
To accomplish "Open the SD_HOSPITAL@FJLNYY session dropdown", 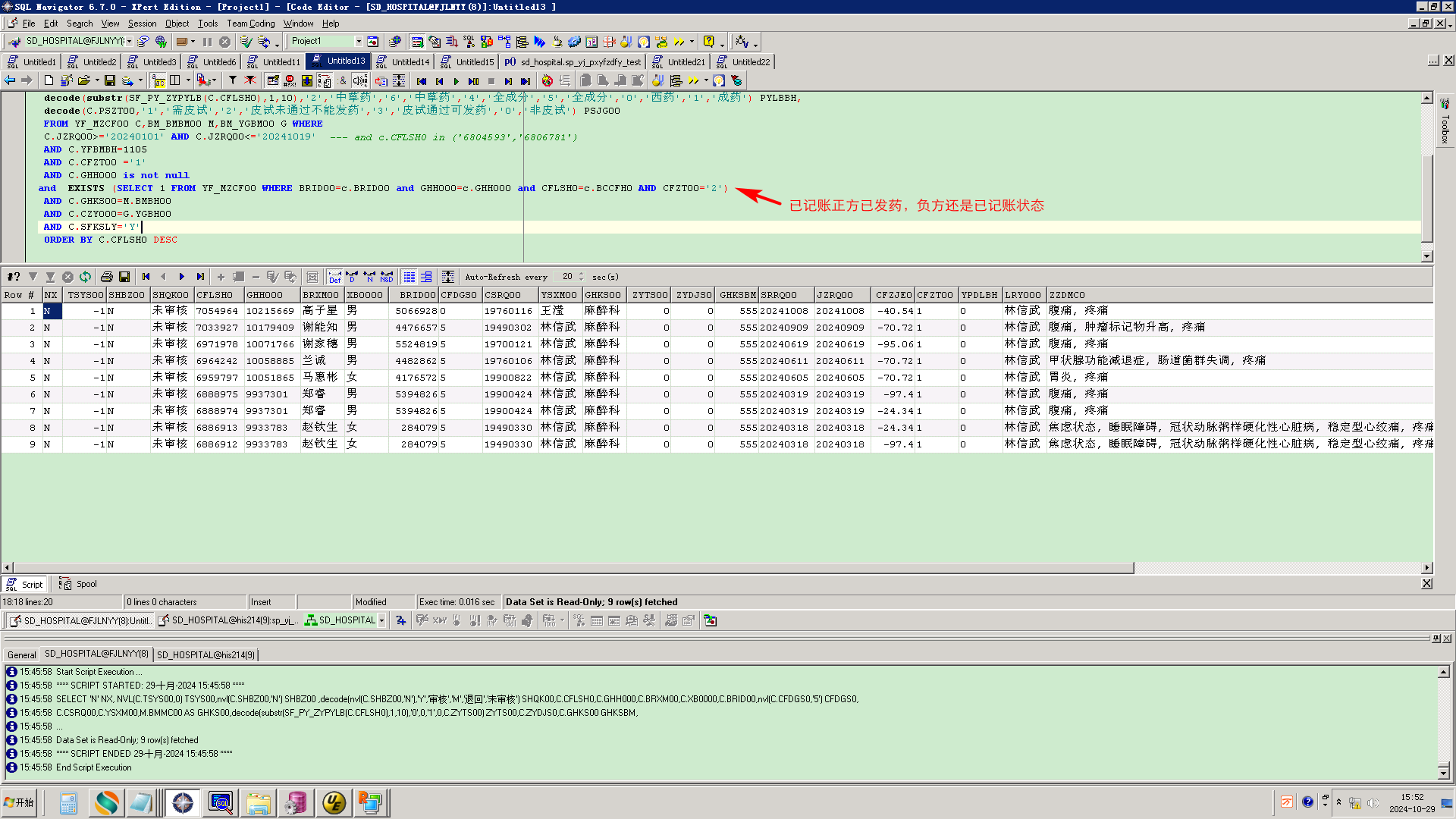I will click(x=130, y=42).
